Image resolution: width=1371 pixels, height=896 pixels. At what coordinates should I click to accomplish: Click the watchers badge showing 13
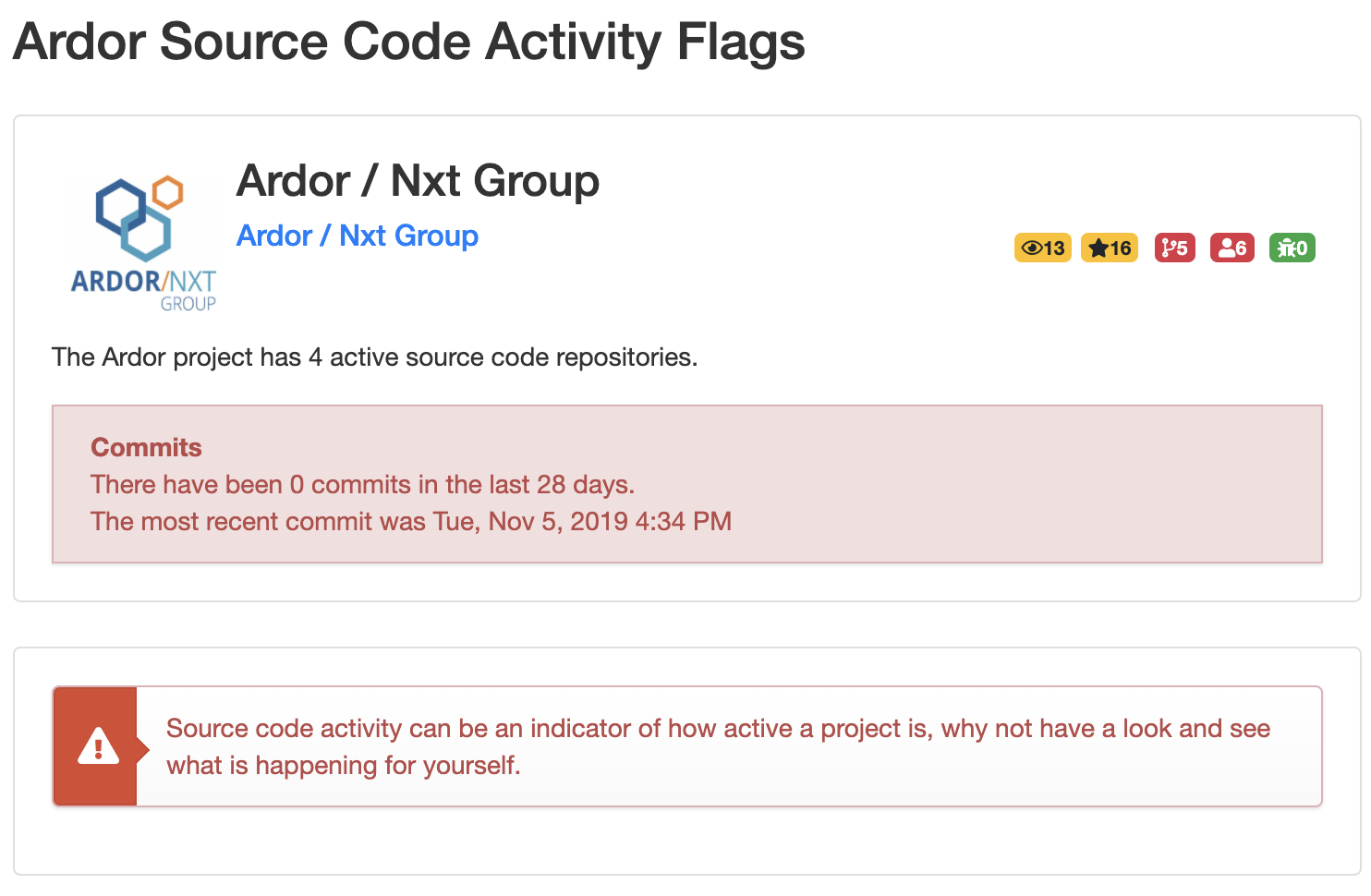pos(1042,248)
